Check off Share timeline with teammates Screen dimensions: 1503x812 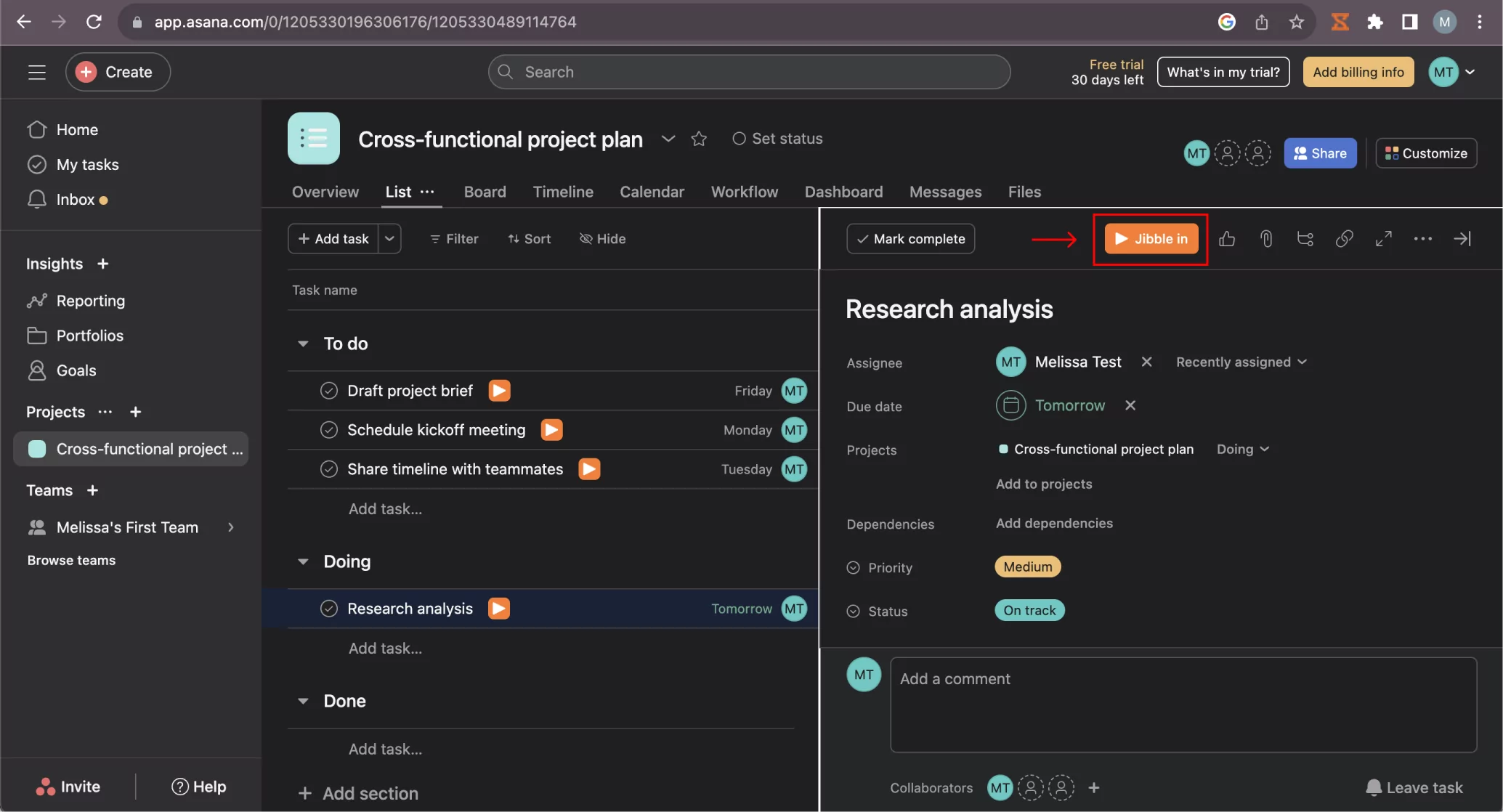pos(329,469)
